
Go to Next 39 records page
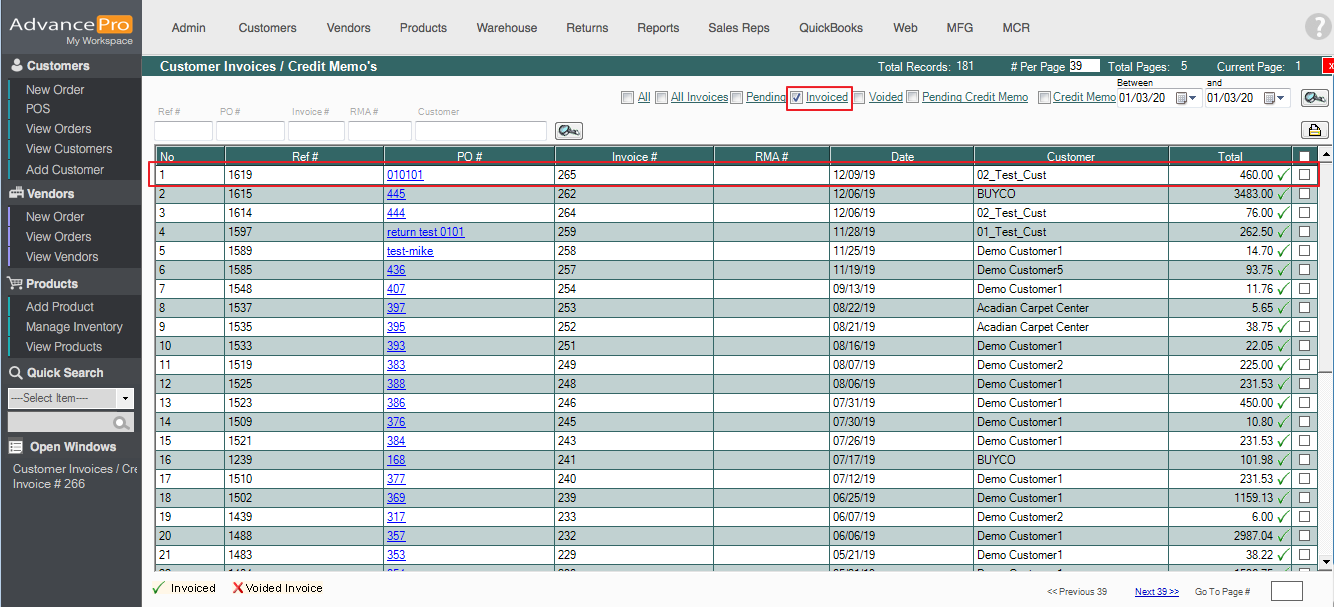pos(1156,592)
